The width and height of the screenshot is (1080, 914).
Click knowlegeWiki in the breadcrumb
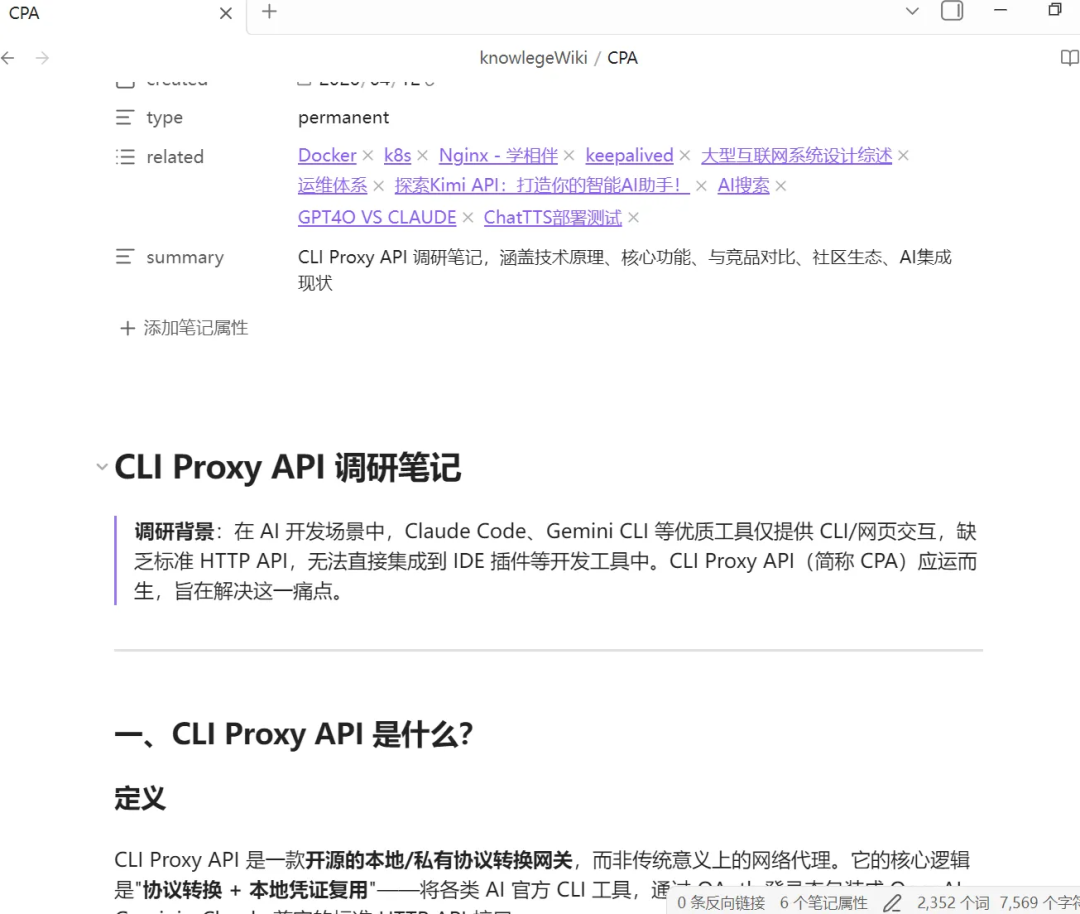click(533, 58)
